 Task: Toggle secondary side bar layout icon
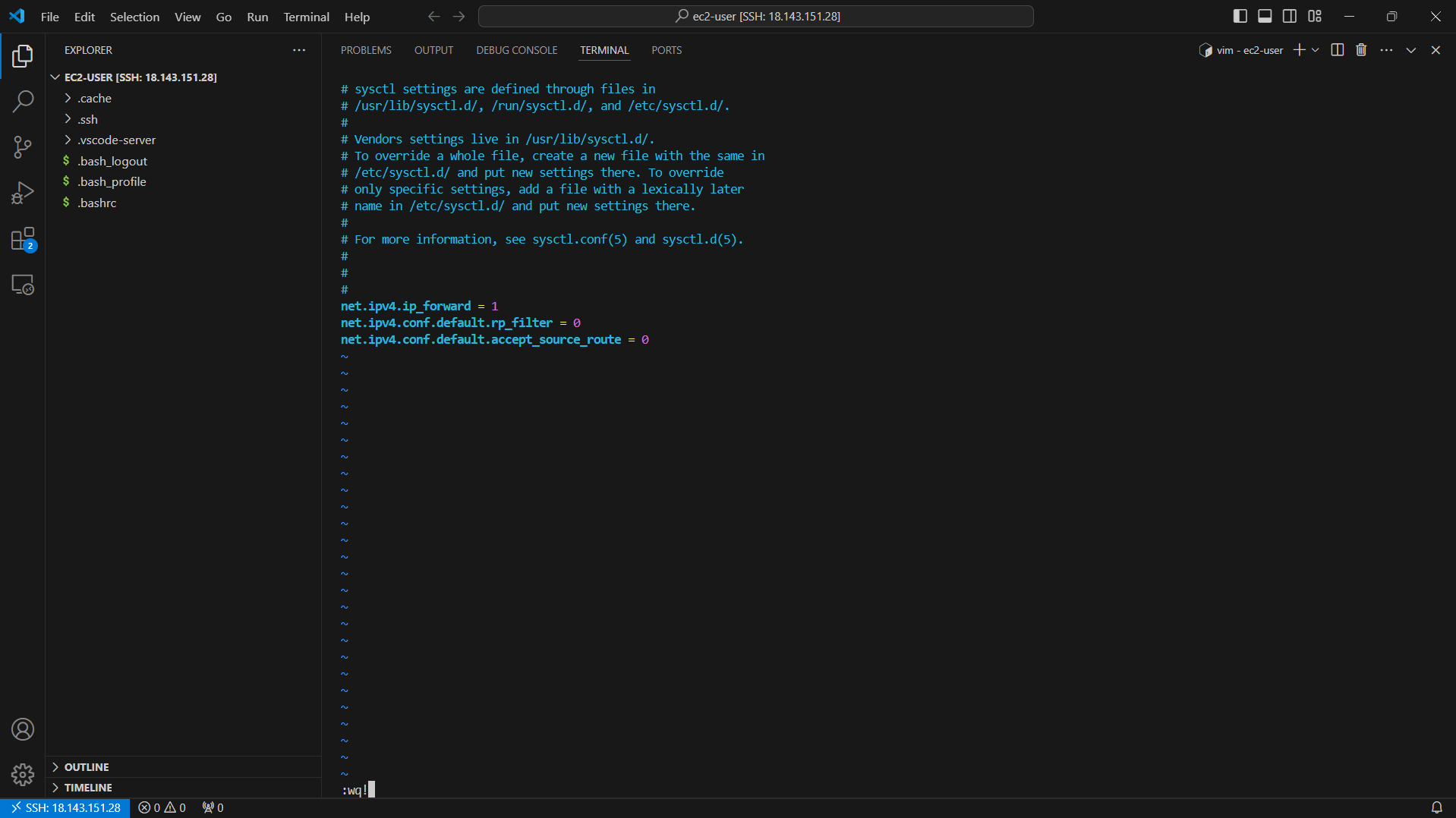pos(1290,16)
